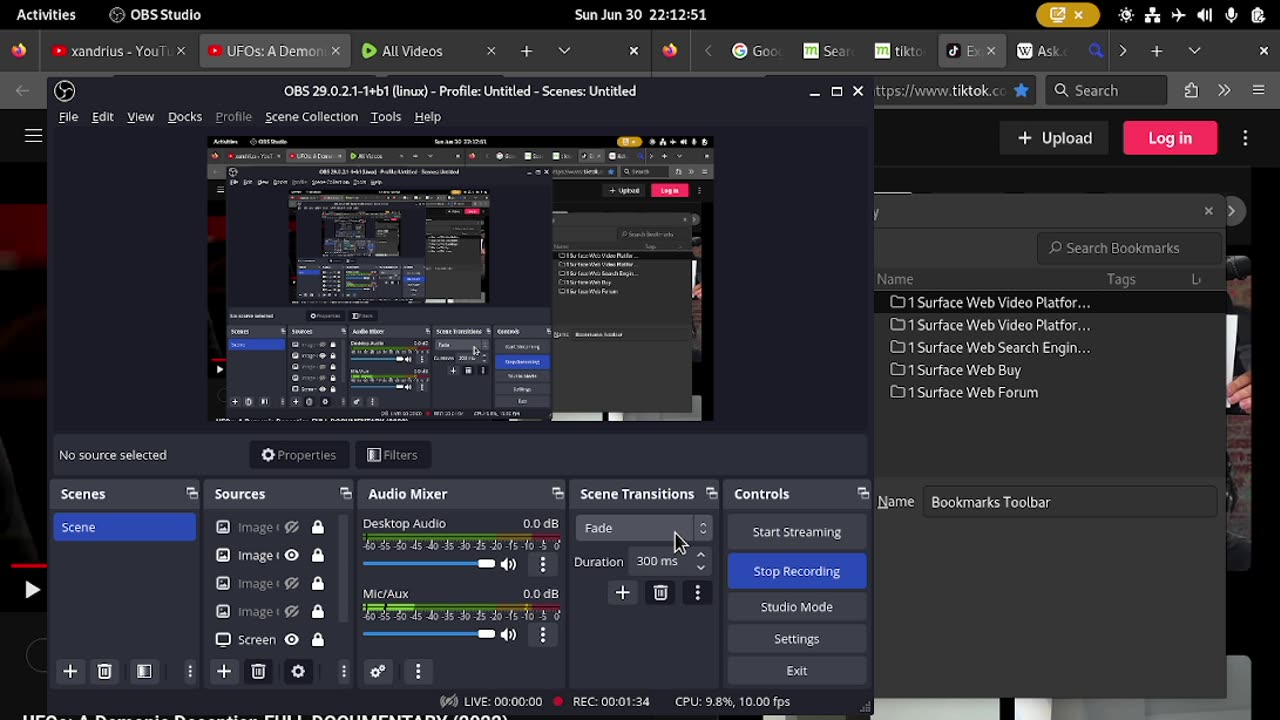The width and height of the screenshot is (1280, 720).
Task: Hide the Screen source via eye icon
Action: (291, 639)
